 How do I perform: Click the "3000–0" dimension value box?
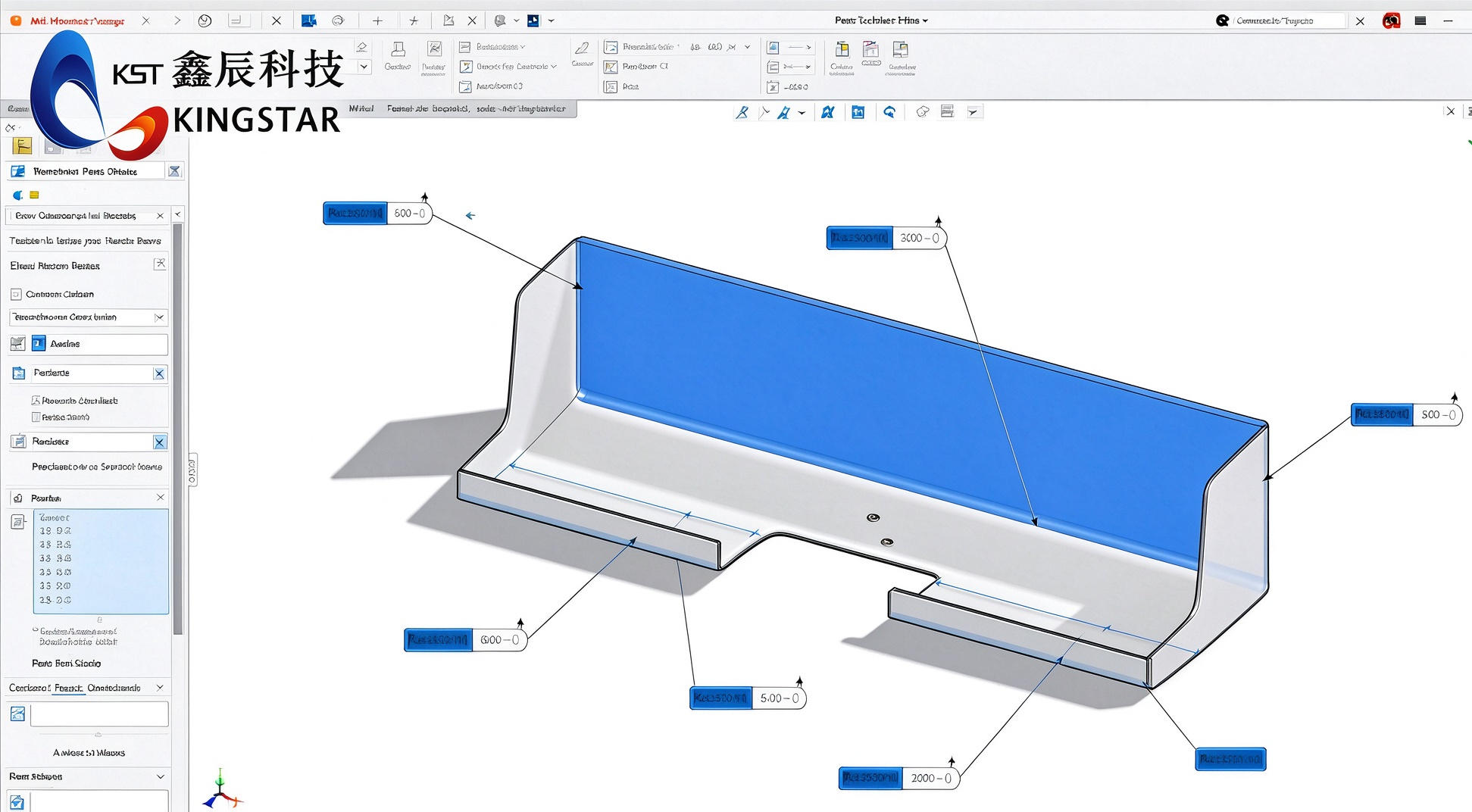(920, 238)
